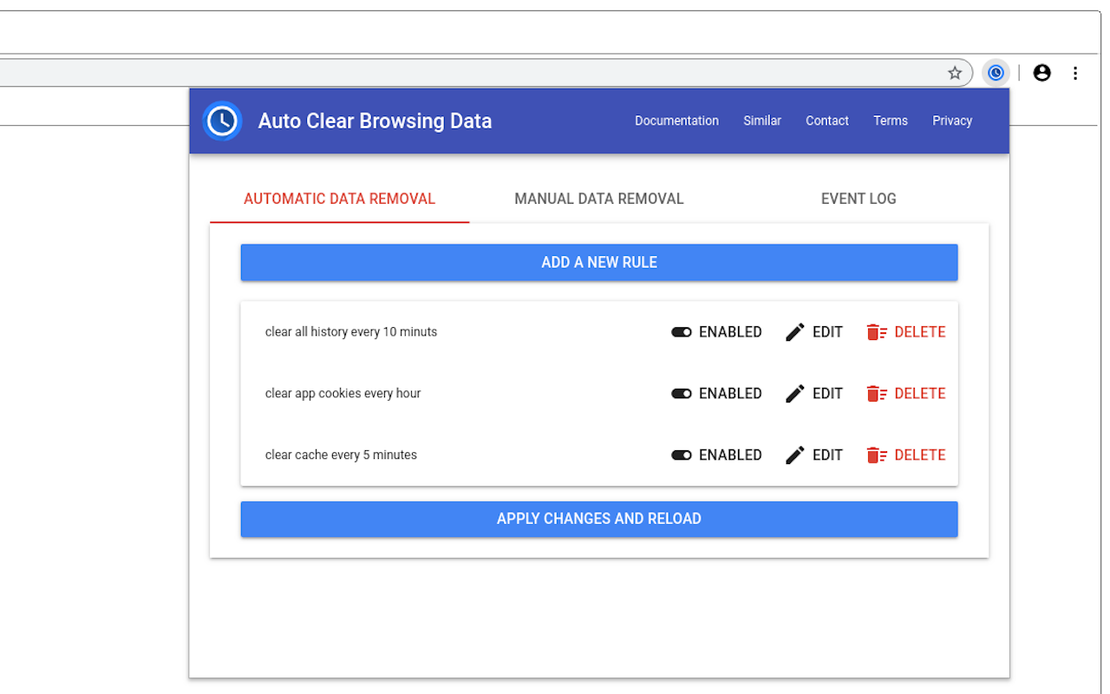Click the trash icon beside the cache rule
1110x694 pixels.
(877, 454)
